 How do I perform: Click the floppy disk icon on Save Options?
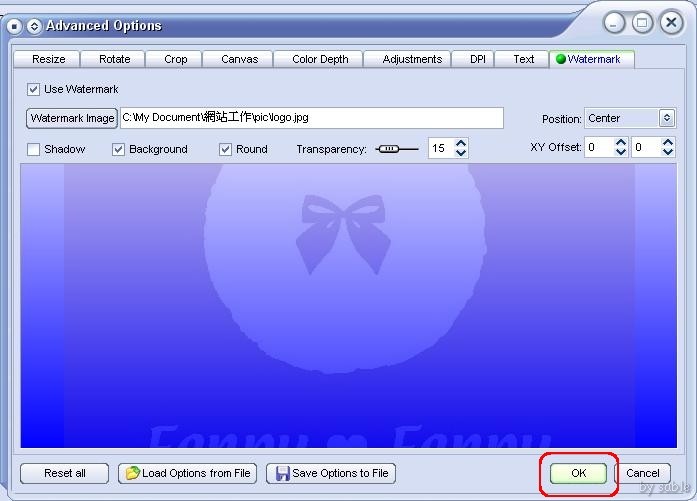(283, 473)
